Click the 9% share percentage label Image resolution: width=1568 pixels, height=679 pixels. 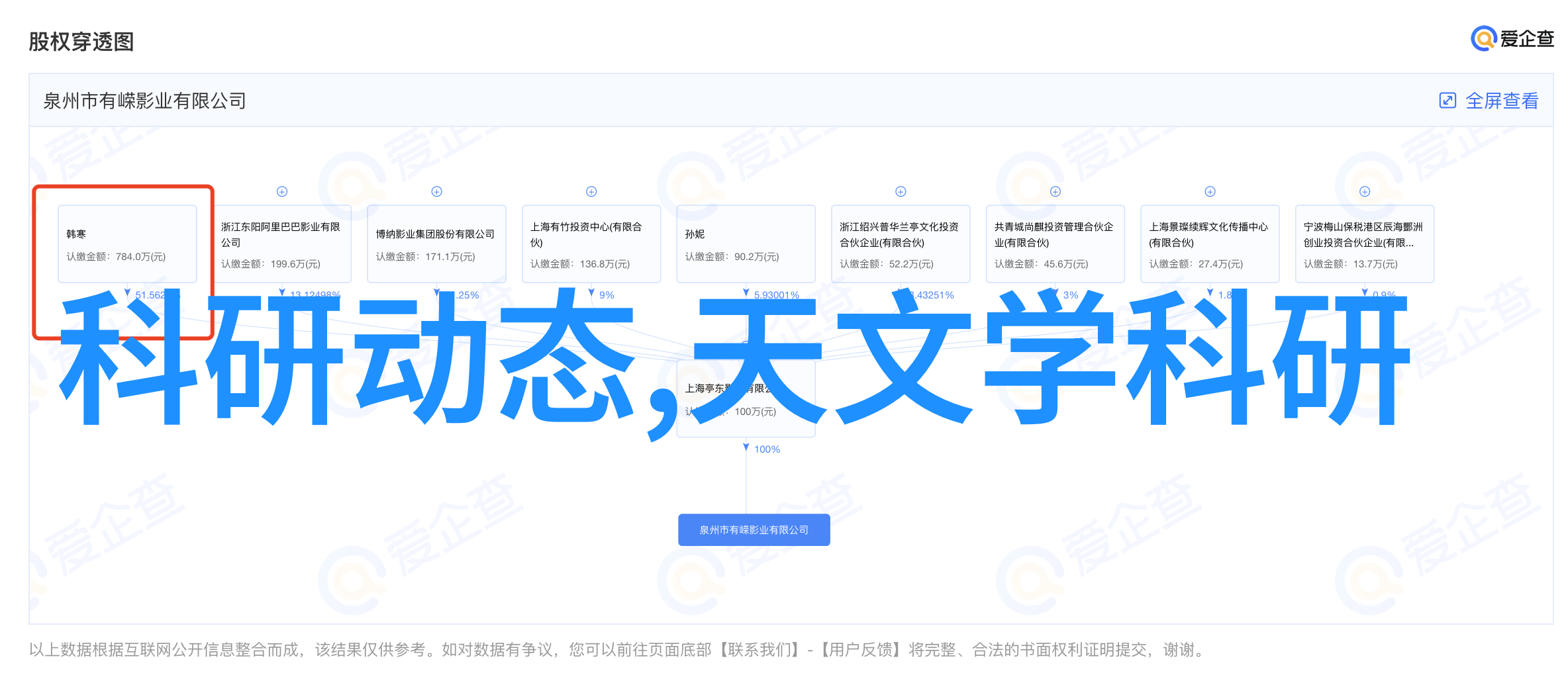pos(607,295)
